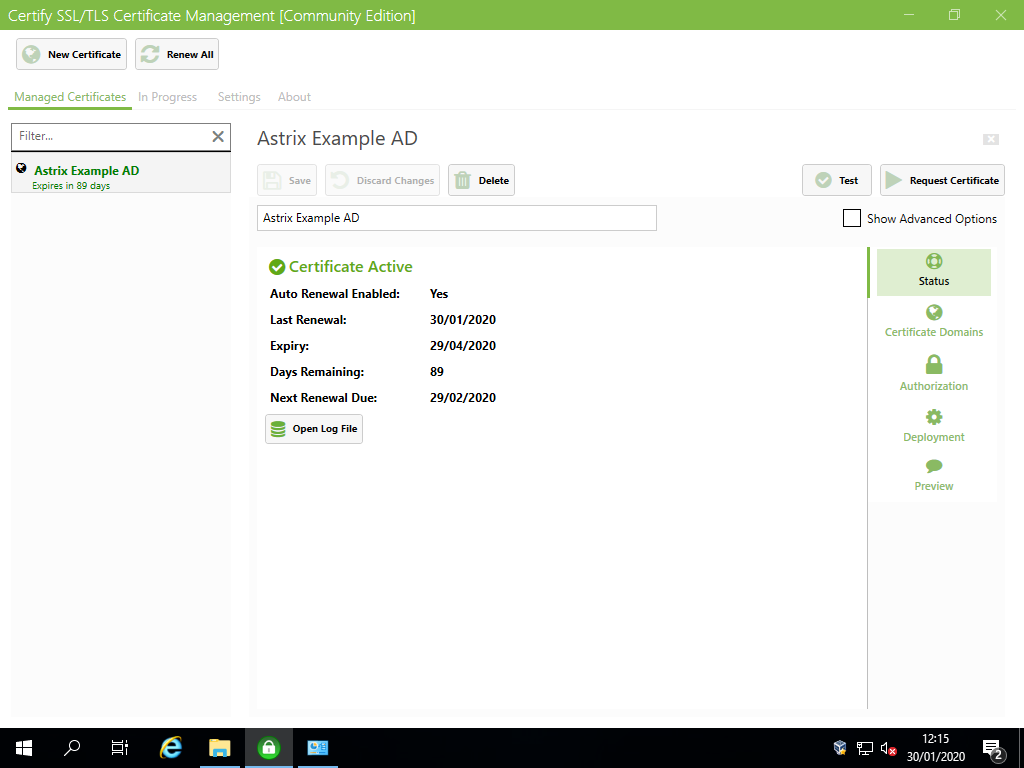Screen dimensions: 1024x768
Task: Enable Show Advanced Options
Action: (851, 218)
